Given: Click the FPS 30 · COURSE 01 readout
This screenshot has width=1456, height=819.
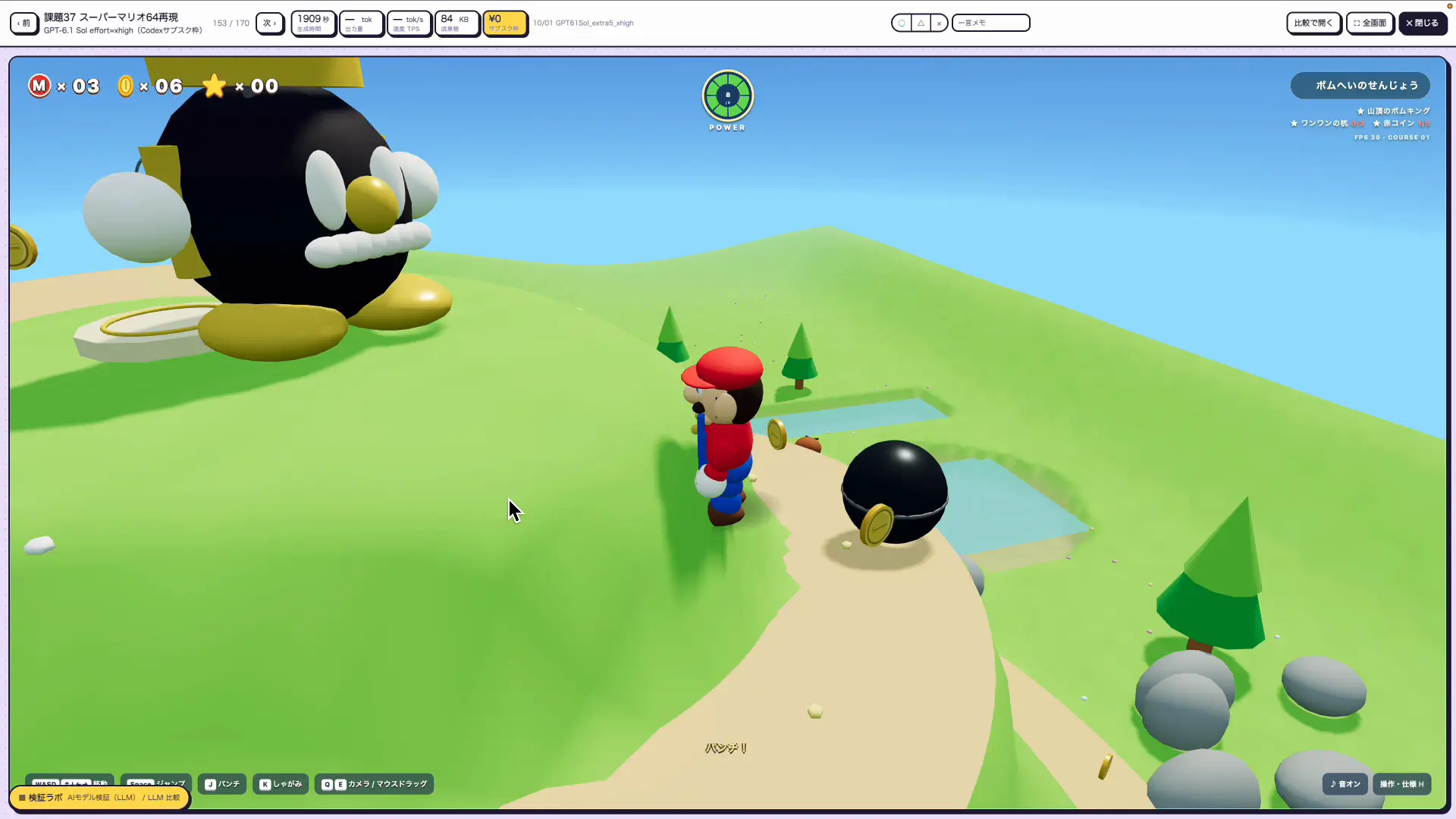Looking at the screenshot, I should pyautogui.click(x=1392, y=137).
